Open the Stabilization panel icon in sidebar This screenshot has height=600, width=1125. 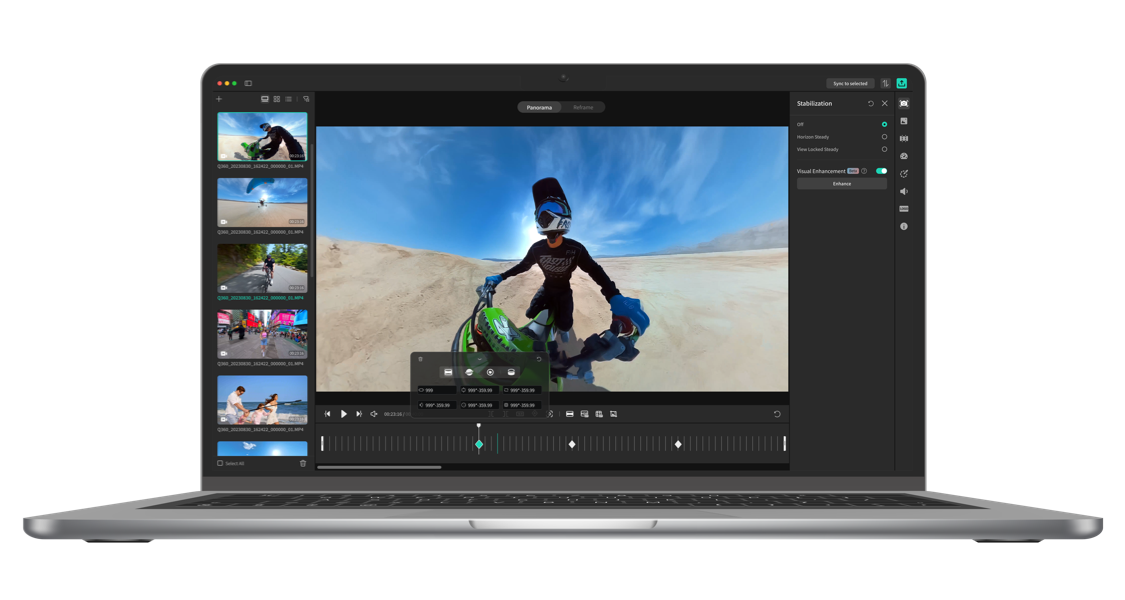[x=904, y=103]
